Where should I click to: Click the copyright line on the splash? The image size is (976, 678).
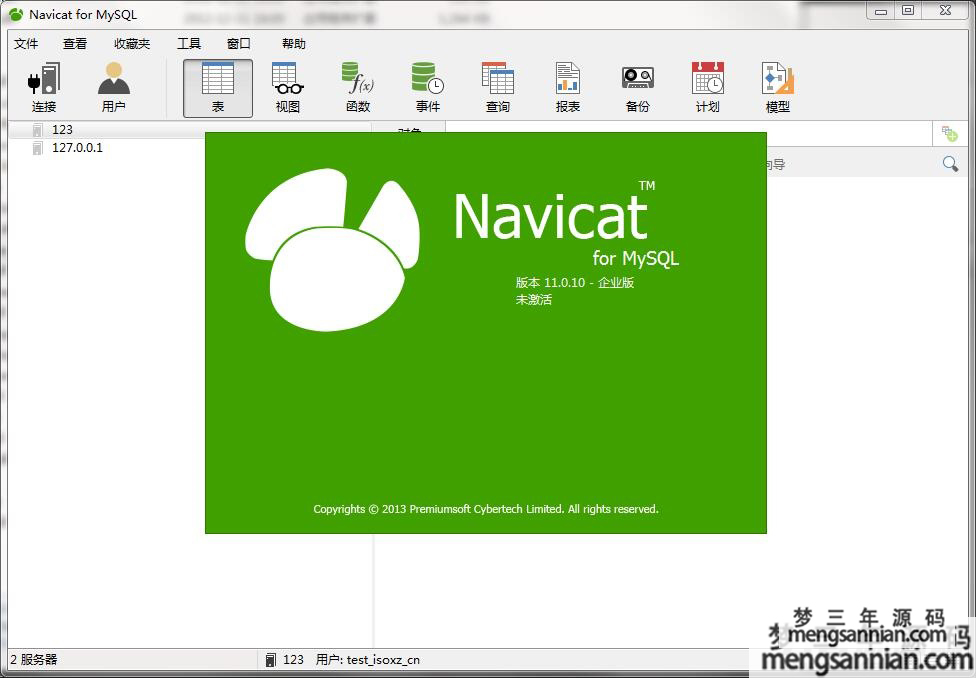pos(486,509)
